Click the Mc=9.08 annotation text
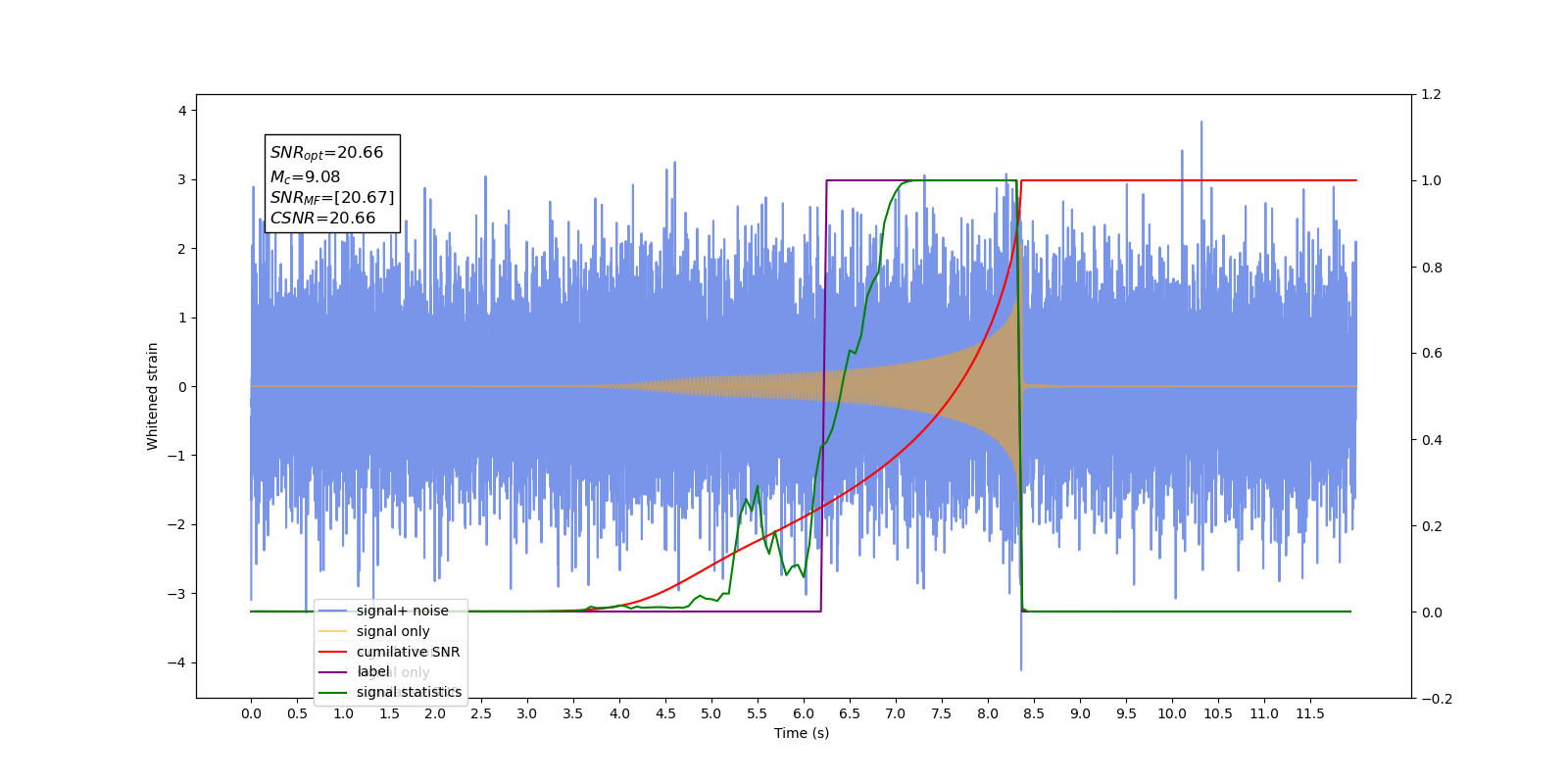1568x784 pixels. pyautogui.click(x=305, y=176)
